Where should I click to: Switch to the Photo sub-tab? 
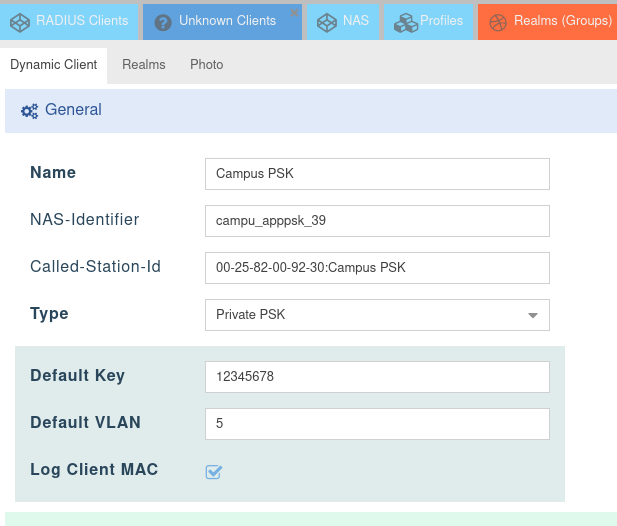pyautogui.click(x=207, y=65)
